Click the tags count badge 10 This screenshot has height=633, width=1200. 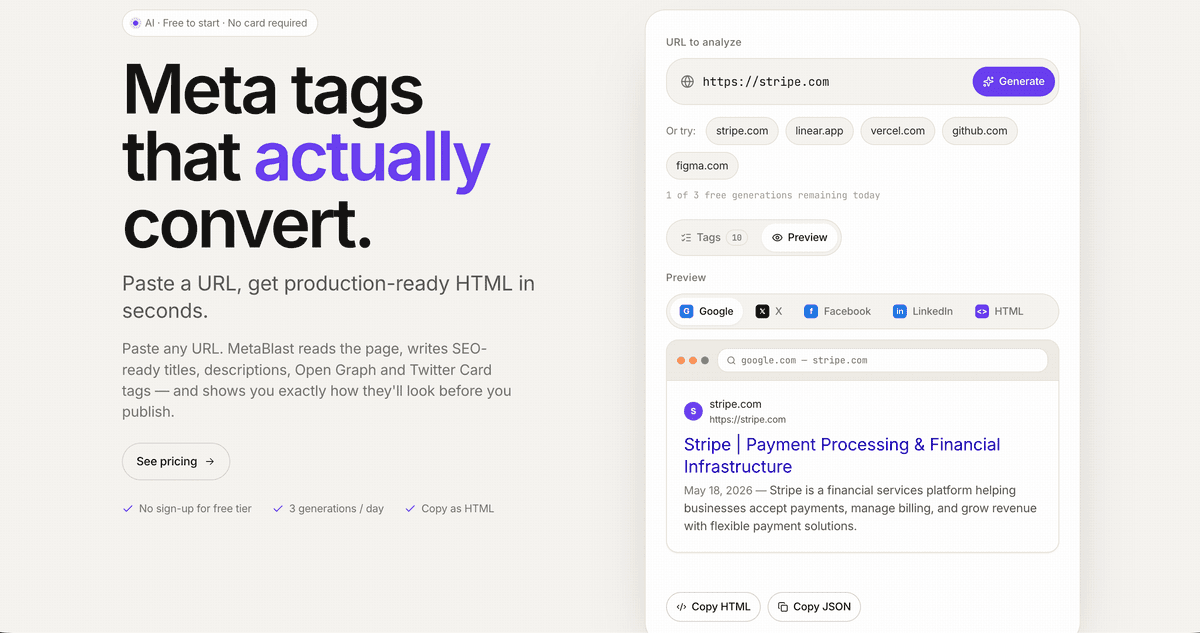pyautogui.click(x=737, y=238)
